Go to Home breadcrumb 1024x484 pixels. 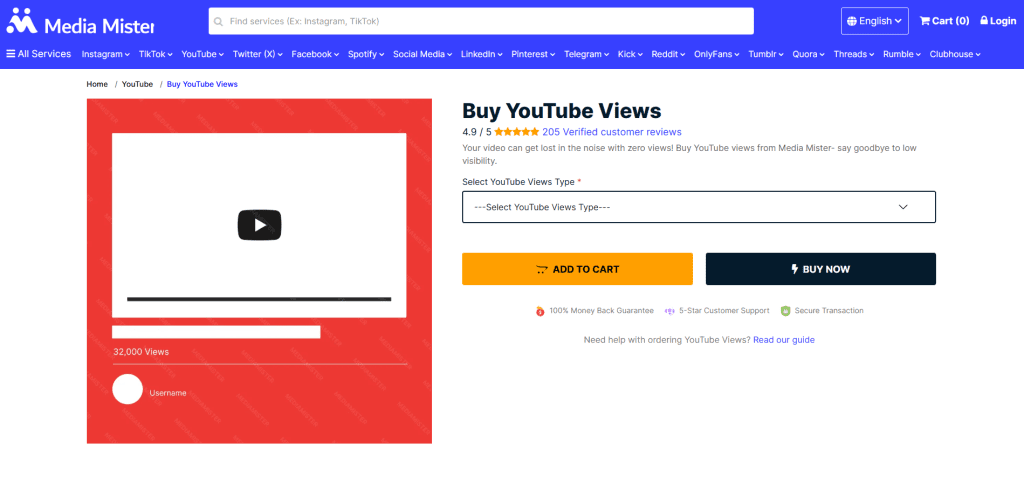click(x=97, y=84)
